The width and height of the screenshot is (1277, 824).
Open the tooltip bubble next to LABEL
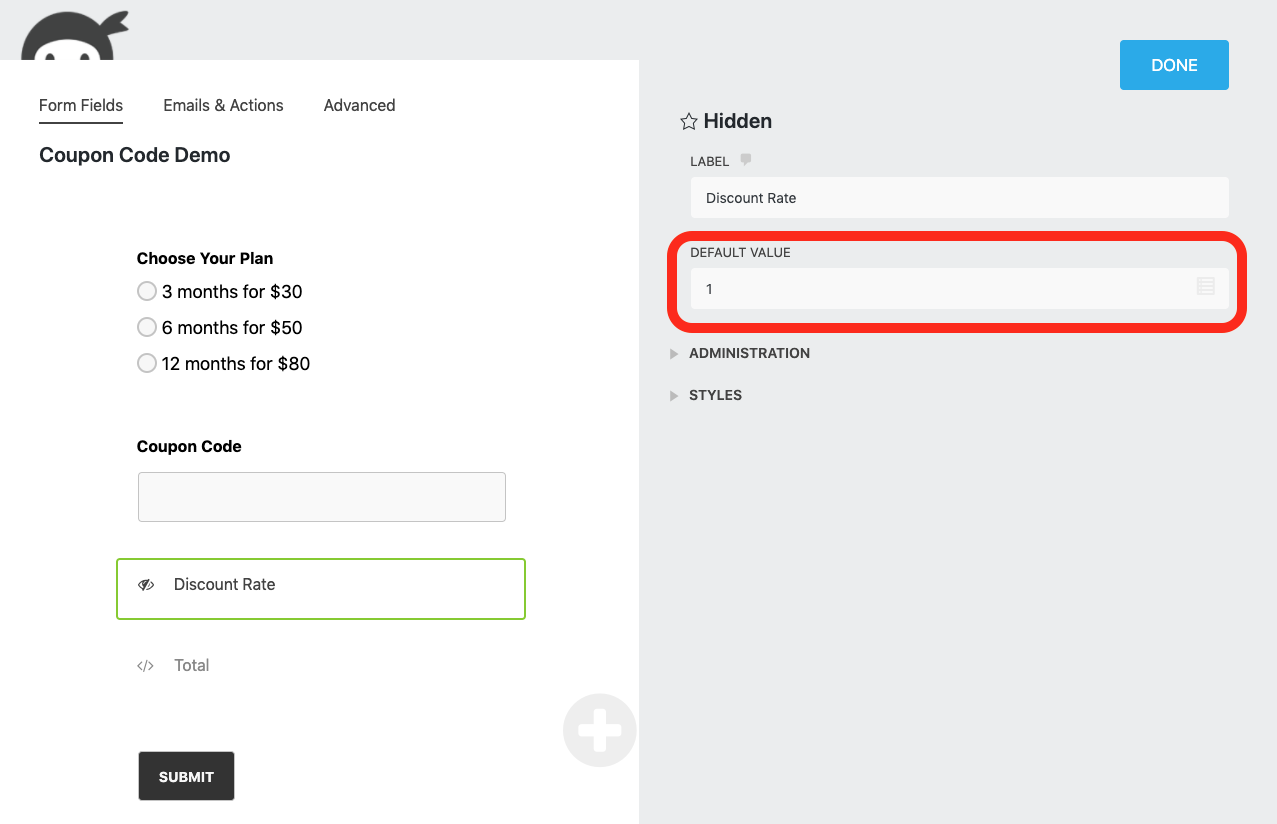pyautogui.click(x=744, y=160)
